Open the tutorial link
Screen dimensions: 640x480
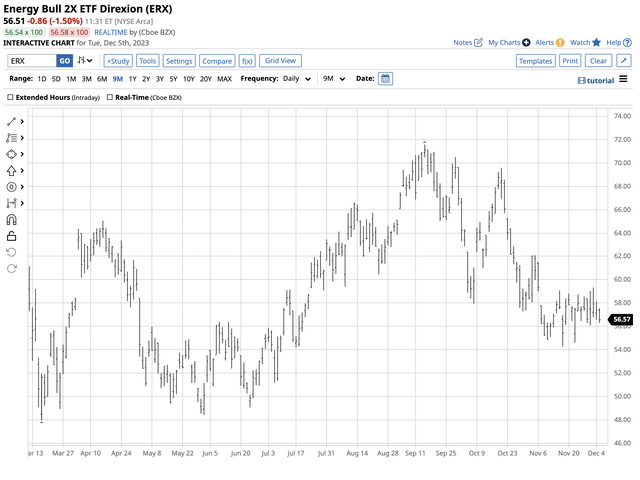tap(596, 80)
